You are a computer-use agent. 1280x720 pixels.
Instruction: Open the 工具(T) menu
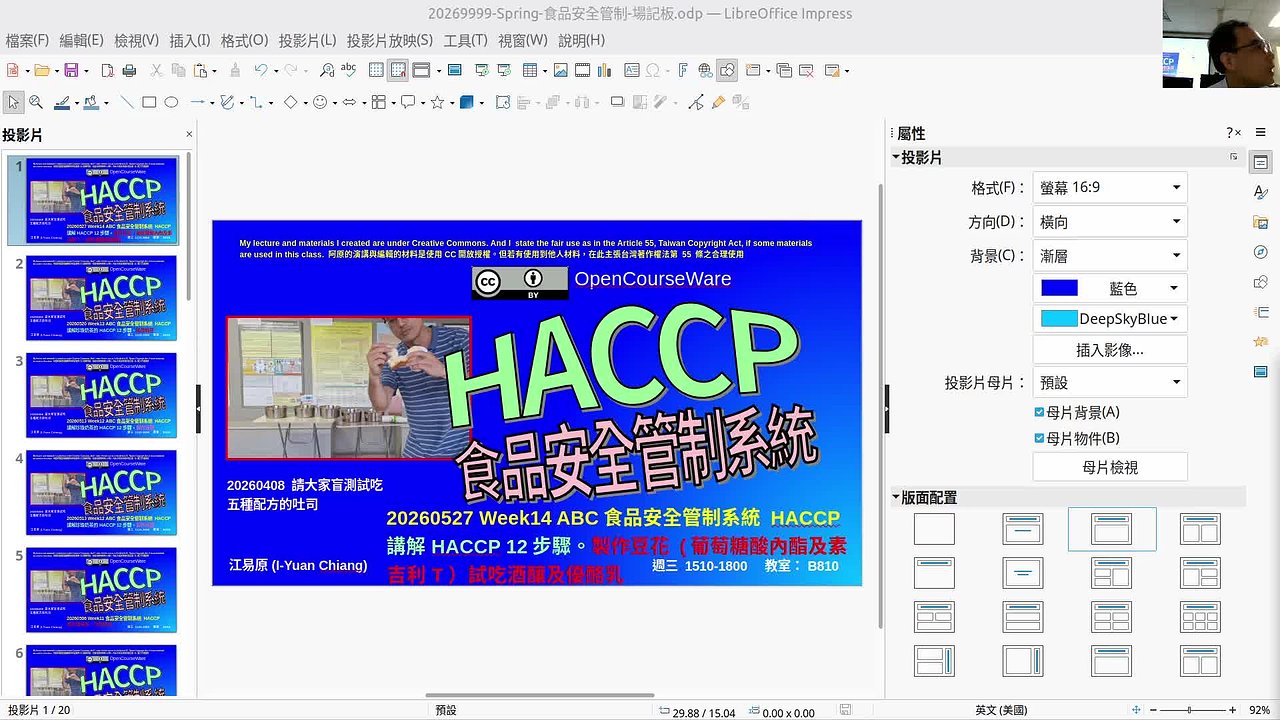[x=465, y=40]
